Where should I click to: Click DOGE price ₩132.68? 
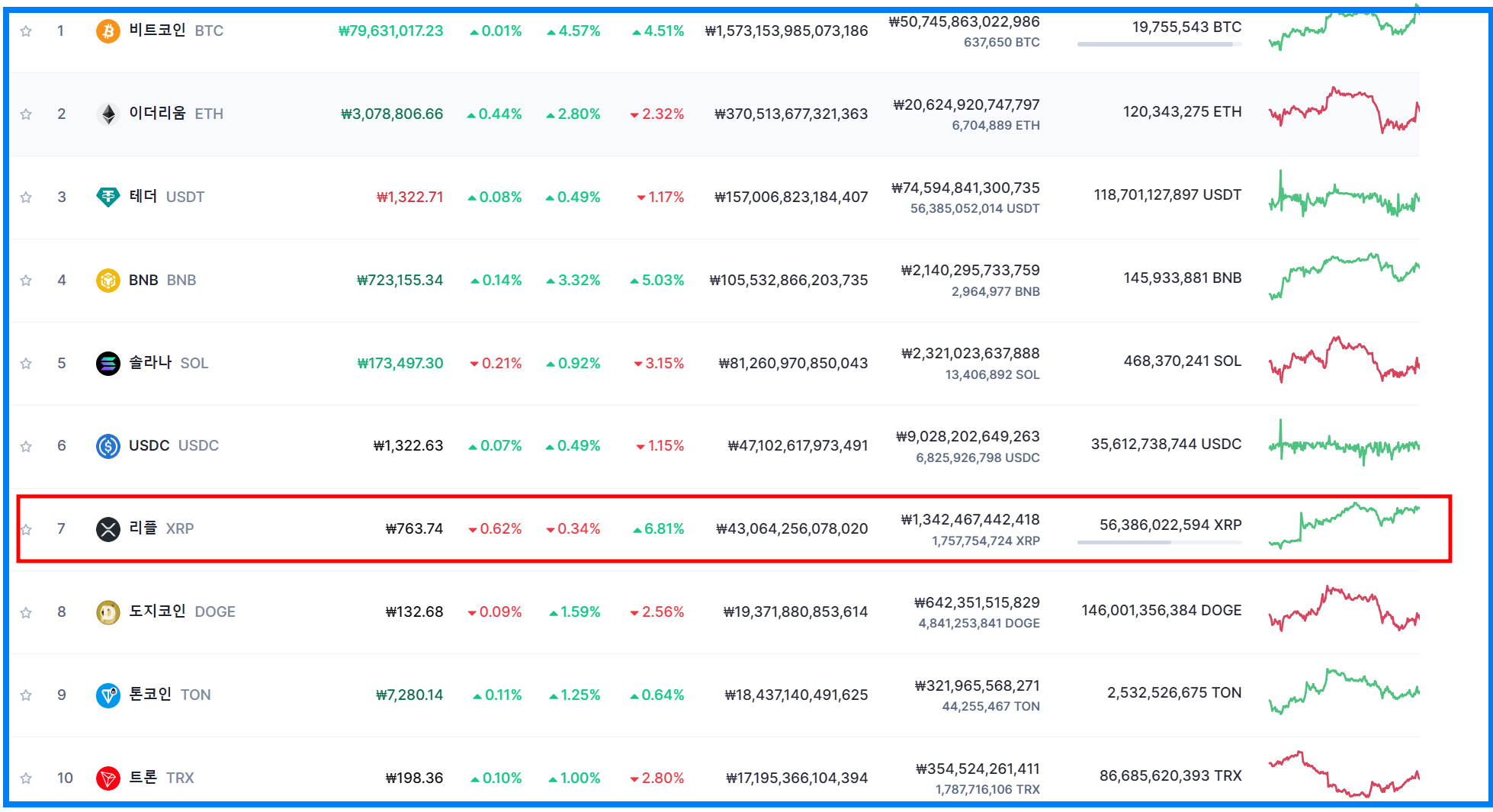pos(414,612)
